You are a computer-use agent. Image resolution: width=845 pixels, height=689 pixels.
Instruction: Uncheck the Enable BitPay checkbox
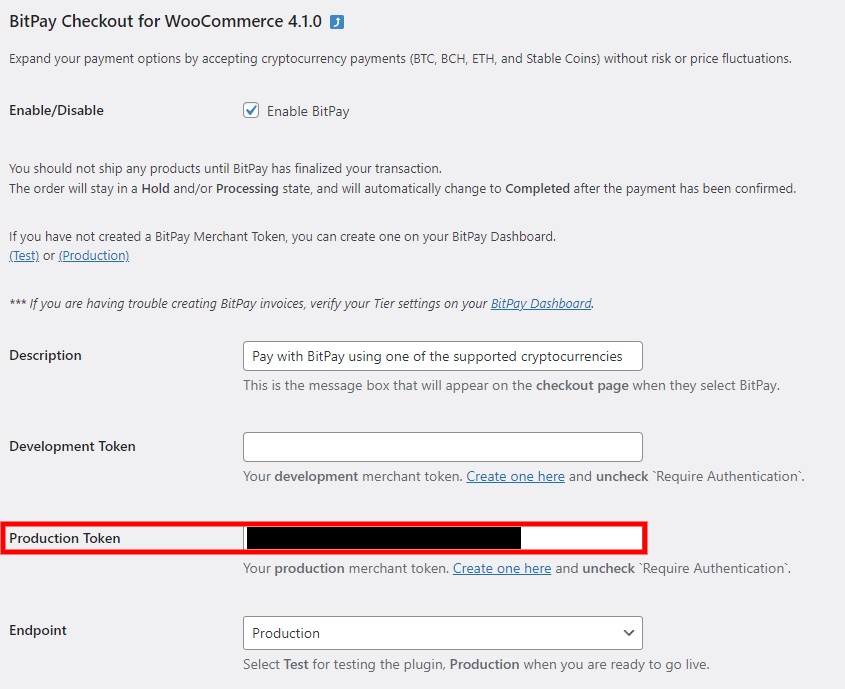[251, 110]
